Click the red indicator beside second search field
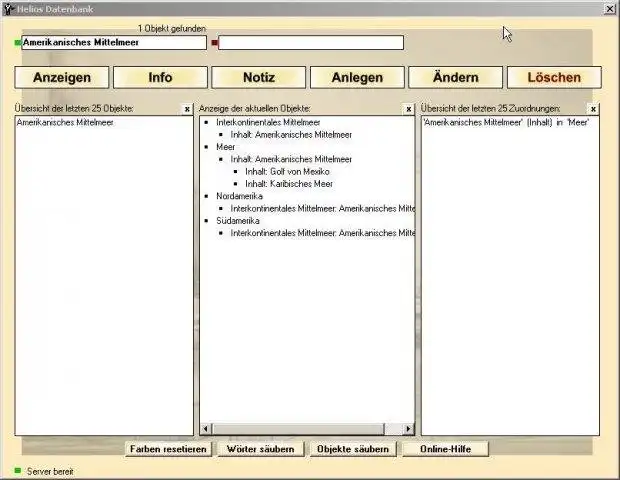Viewport: 620px width, 480px height. click(x=215, y=42)
